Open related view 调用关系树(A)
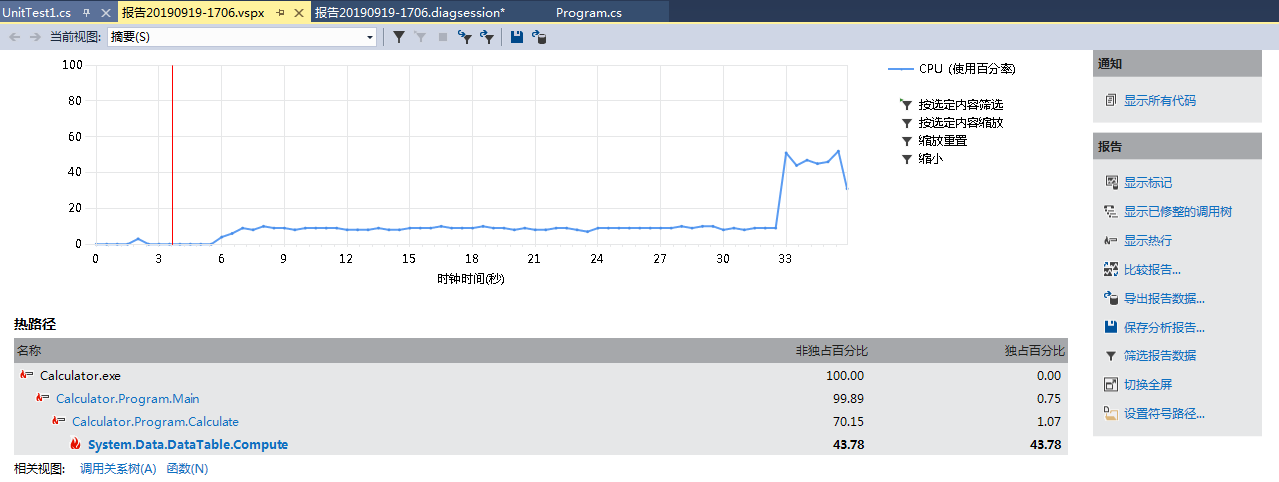The image size is (1279, 482). [118, 469]
